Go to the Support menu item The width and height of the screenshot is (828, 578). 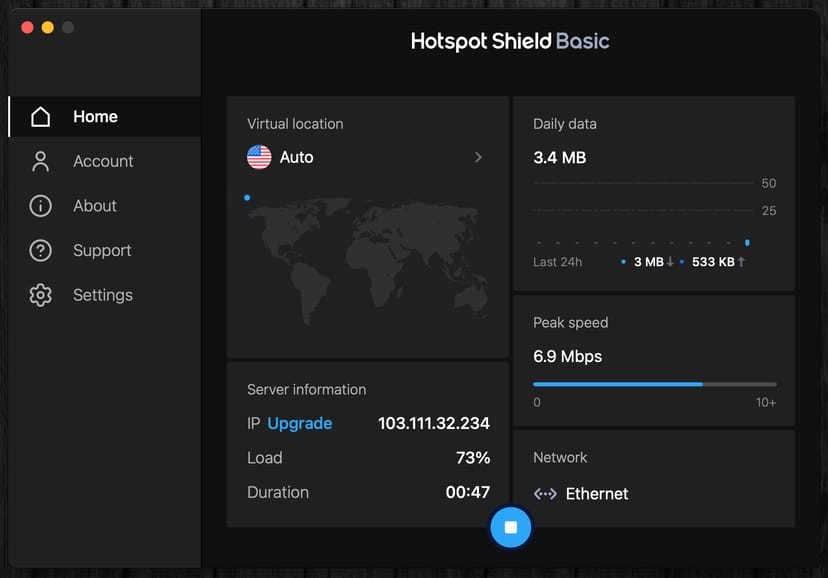tap(102, 251)
